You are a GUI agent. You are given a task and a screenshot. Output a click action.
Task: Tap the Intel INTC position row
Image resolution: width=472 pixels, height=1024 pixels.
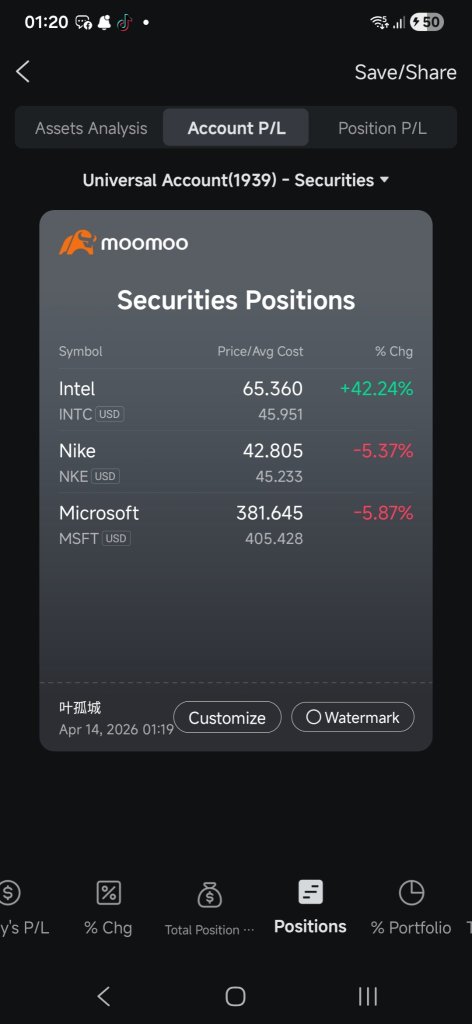[x=236, y=400]
